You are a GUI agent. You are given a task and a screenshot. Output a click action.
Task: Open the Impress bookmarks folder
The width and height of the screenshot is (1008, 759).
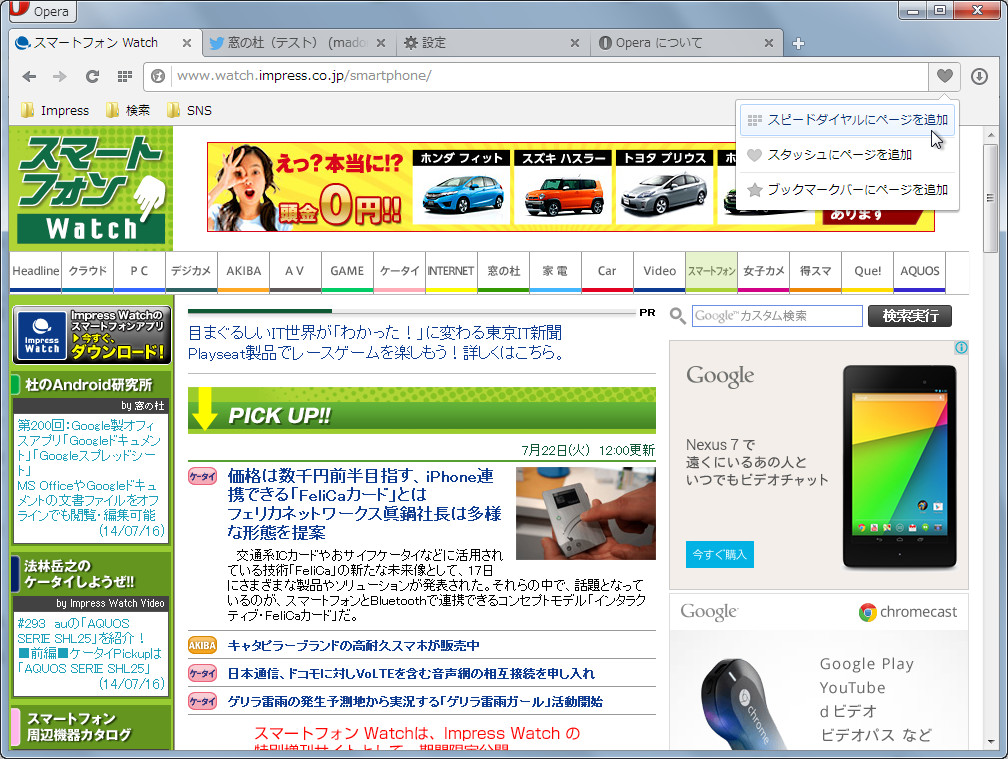(54, 110)
